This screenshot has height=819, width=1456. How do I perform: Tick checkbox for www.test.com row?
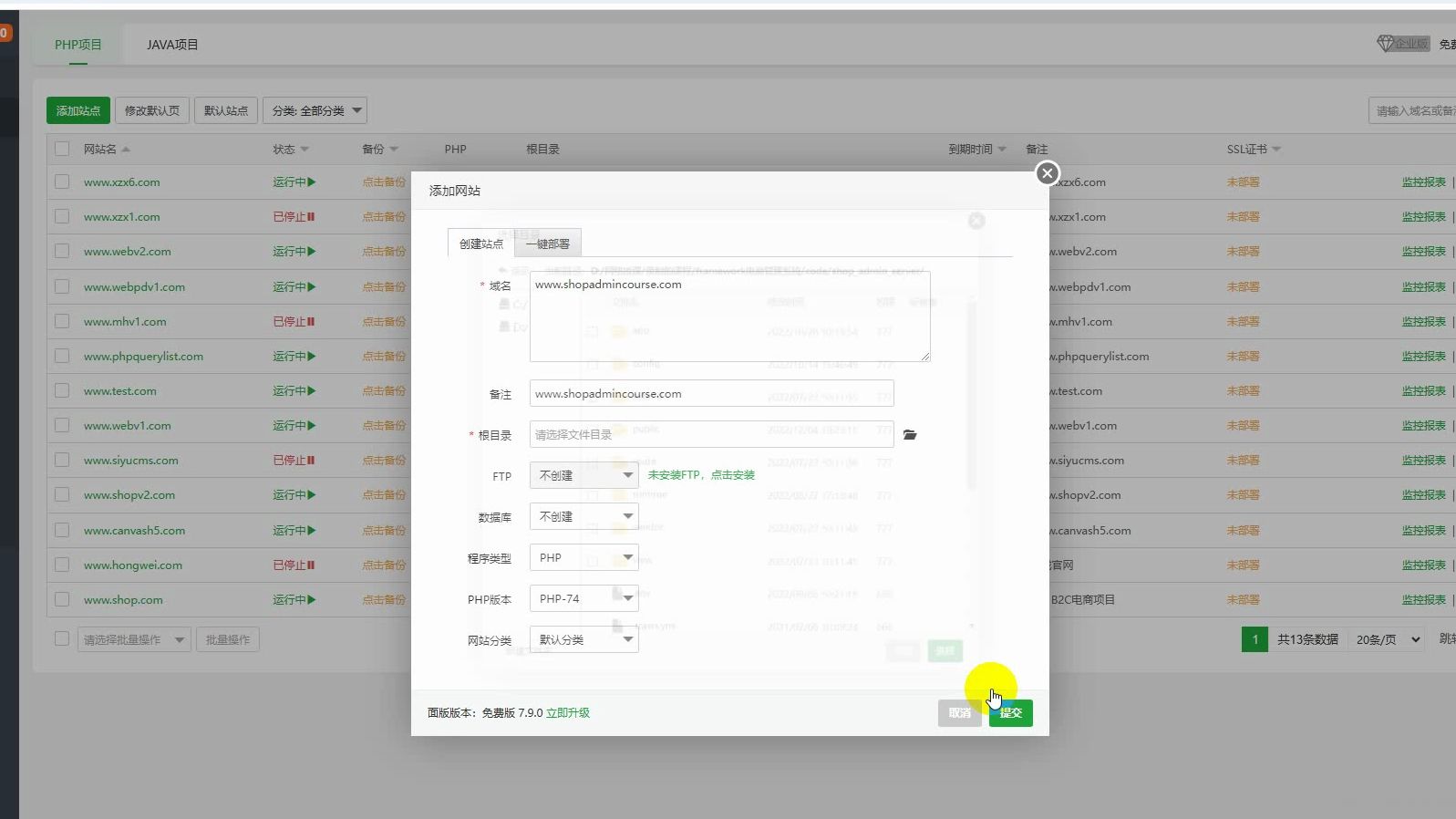pyautogui.click(x=62, y=390)
